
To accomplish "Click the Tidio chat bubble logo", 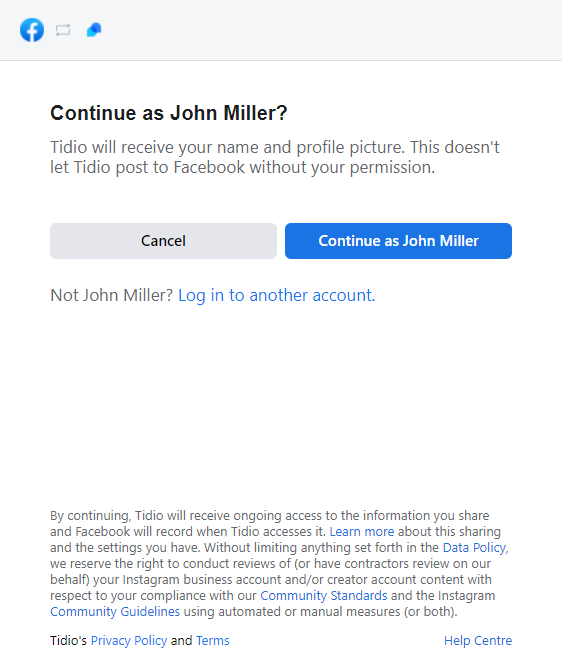I will [x=94, y=30].
